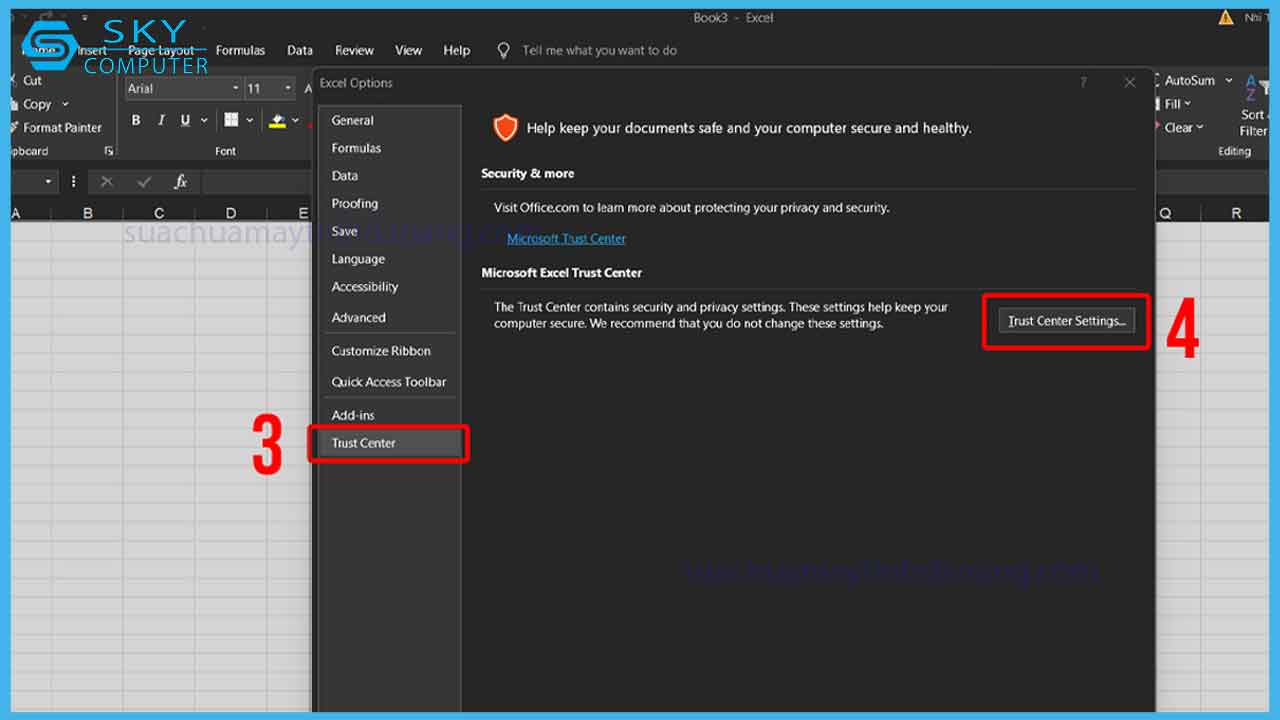Viewport: 1280px width, 720px height.
Task: Click into the formula bar input
Action: tap(258, 182)
